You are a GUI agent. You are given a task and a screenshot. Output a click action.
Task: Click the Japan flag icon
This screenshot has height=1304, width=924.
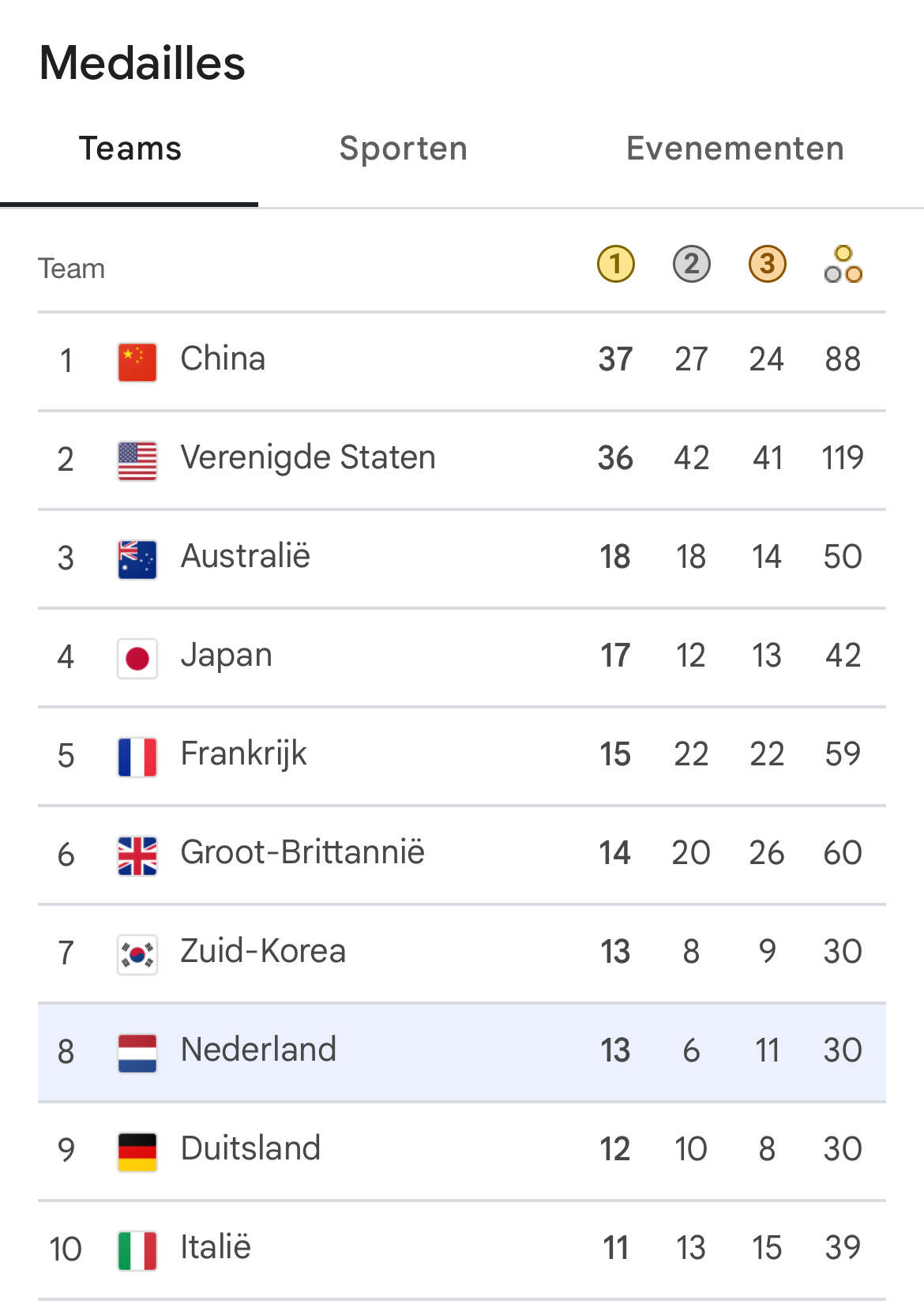pos(137,658)
